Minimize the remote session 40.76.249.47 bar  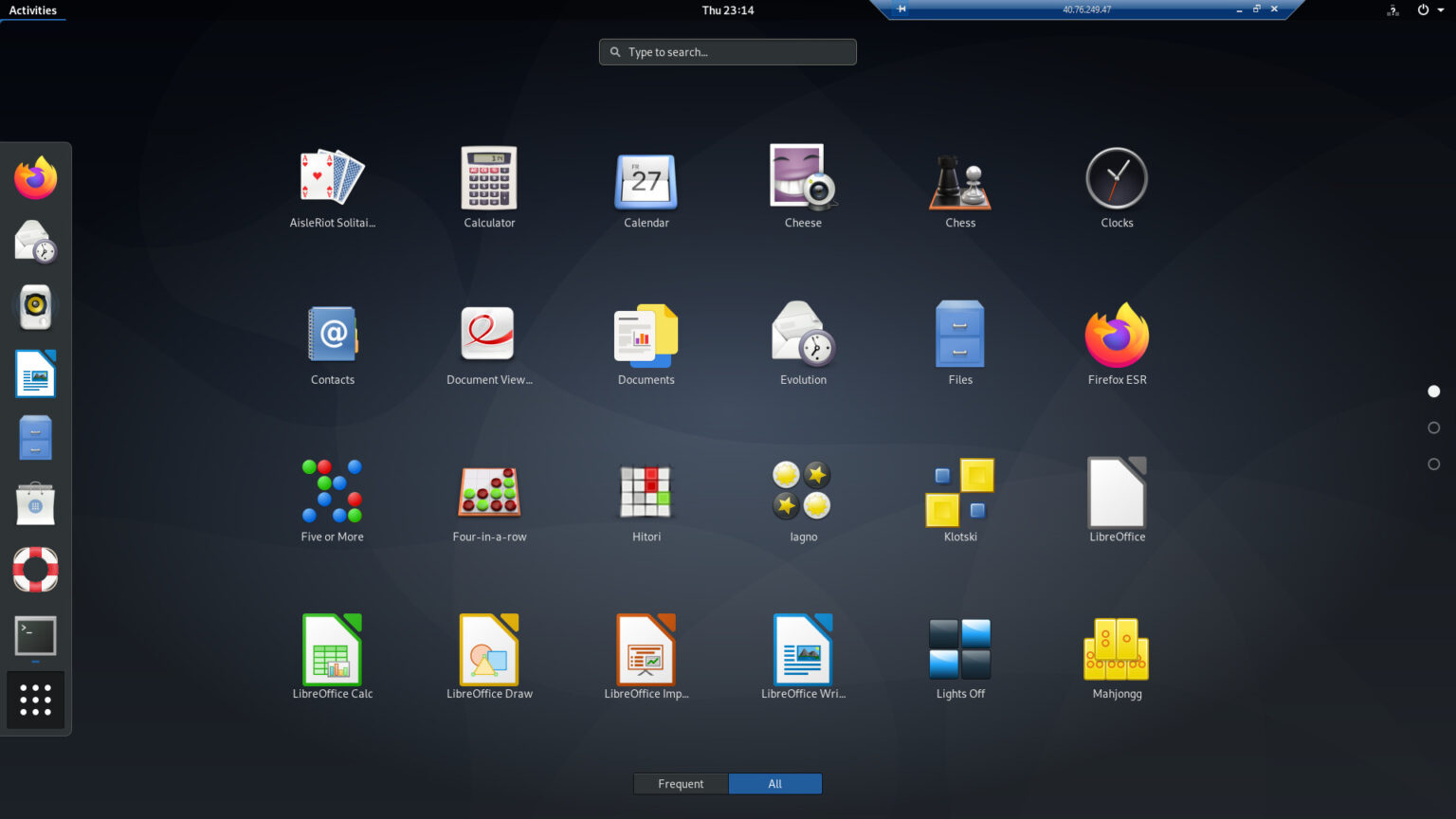[x=1239, y=9]
